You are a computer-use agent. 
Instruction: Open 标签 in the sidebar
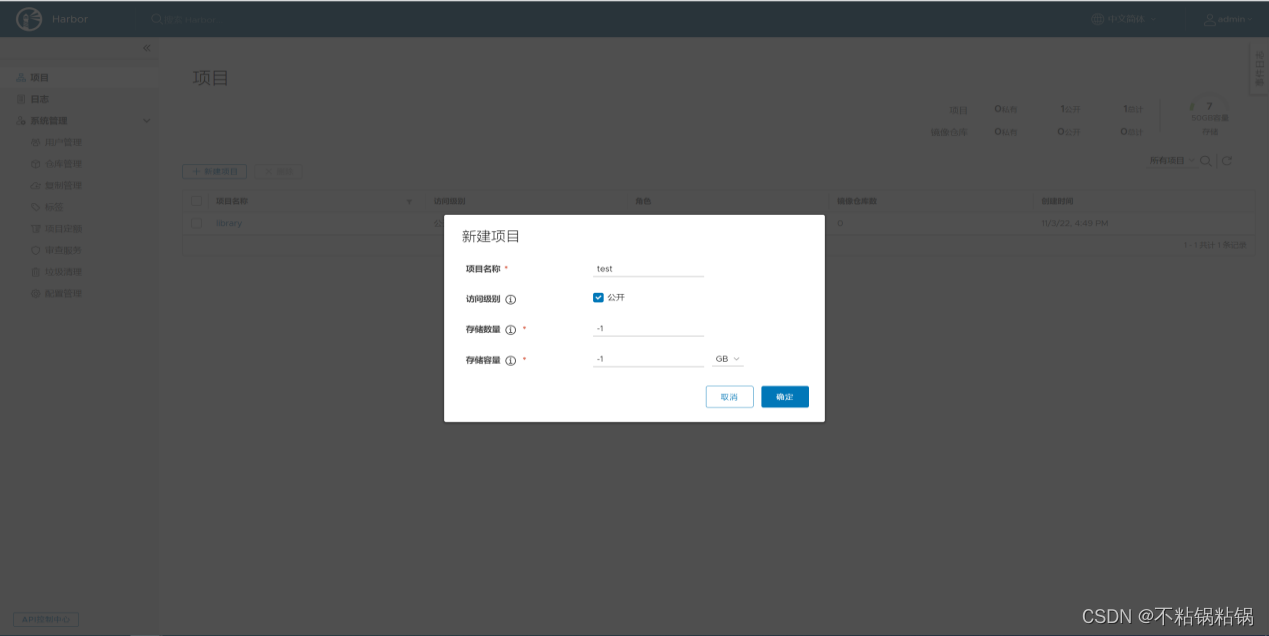click(48, 207)
